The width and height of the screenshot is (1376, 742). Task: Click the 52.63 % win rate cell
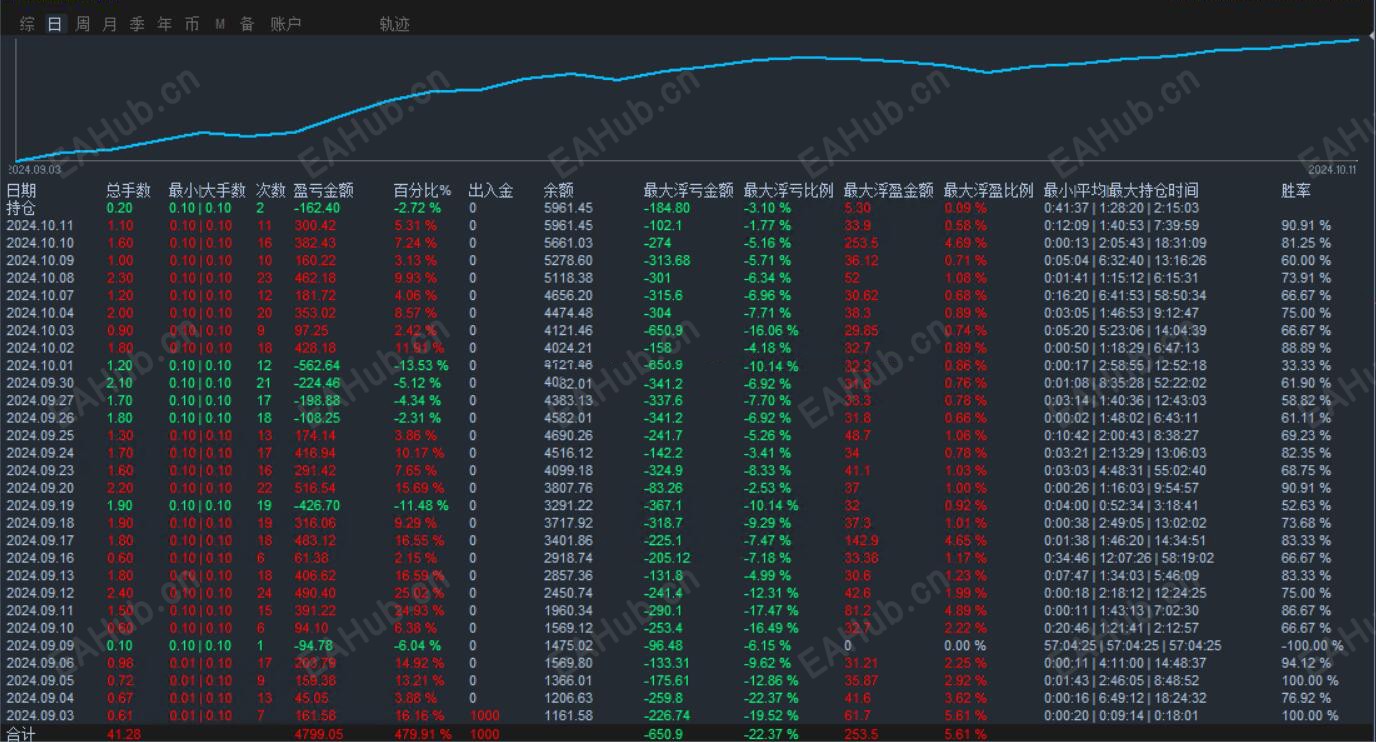(1307, 506)
